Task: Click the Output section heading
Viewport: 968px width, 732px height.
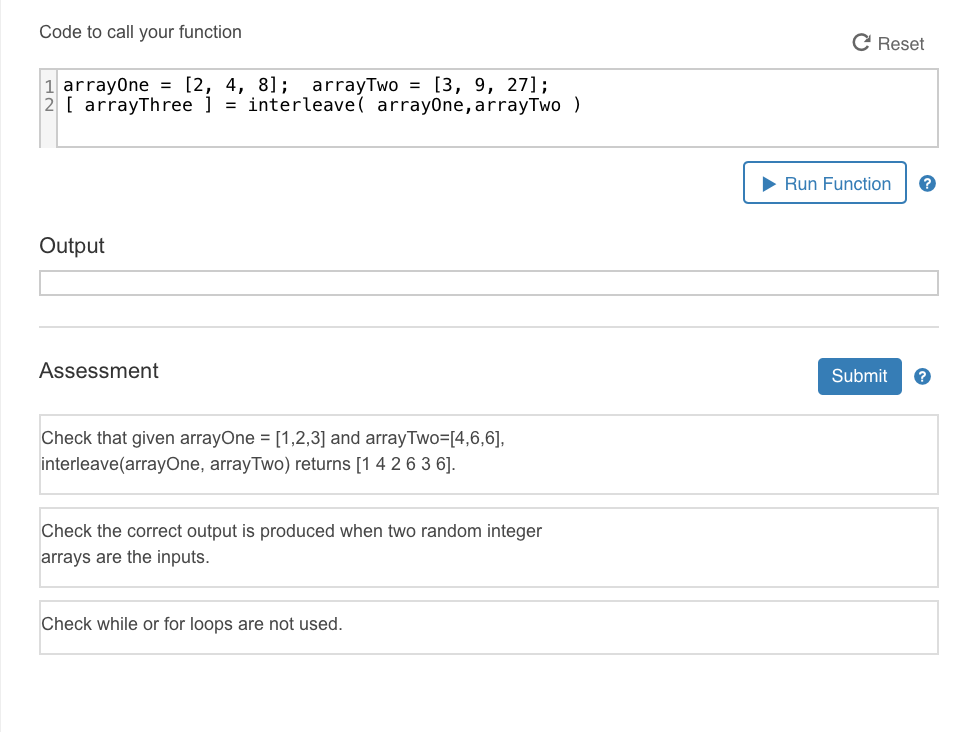Action: 71,245
